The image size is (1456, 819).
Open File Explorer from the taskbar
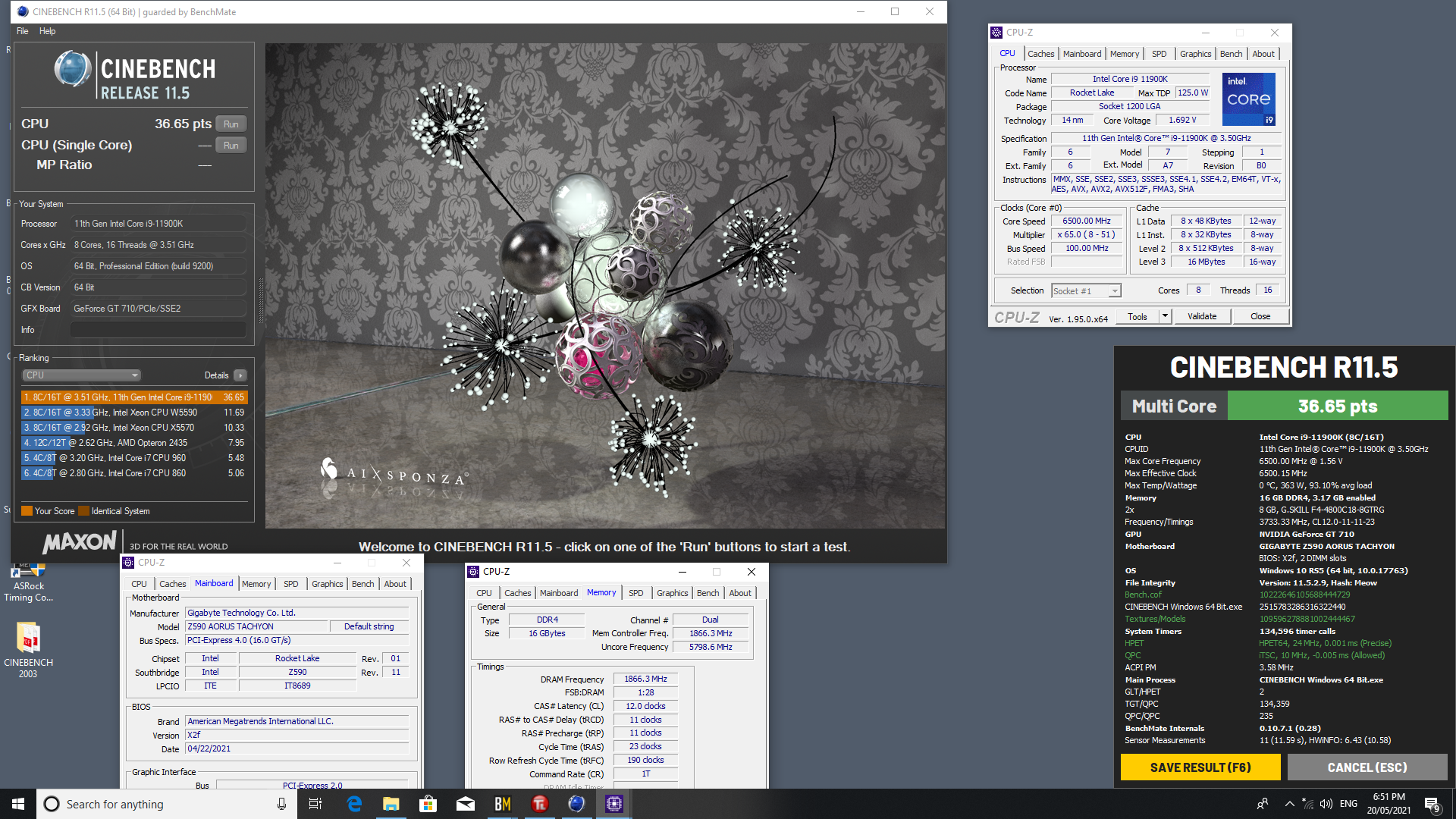391,804
